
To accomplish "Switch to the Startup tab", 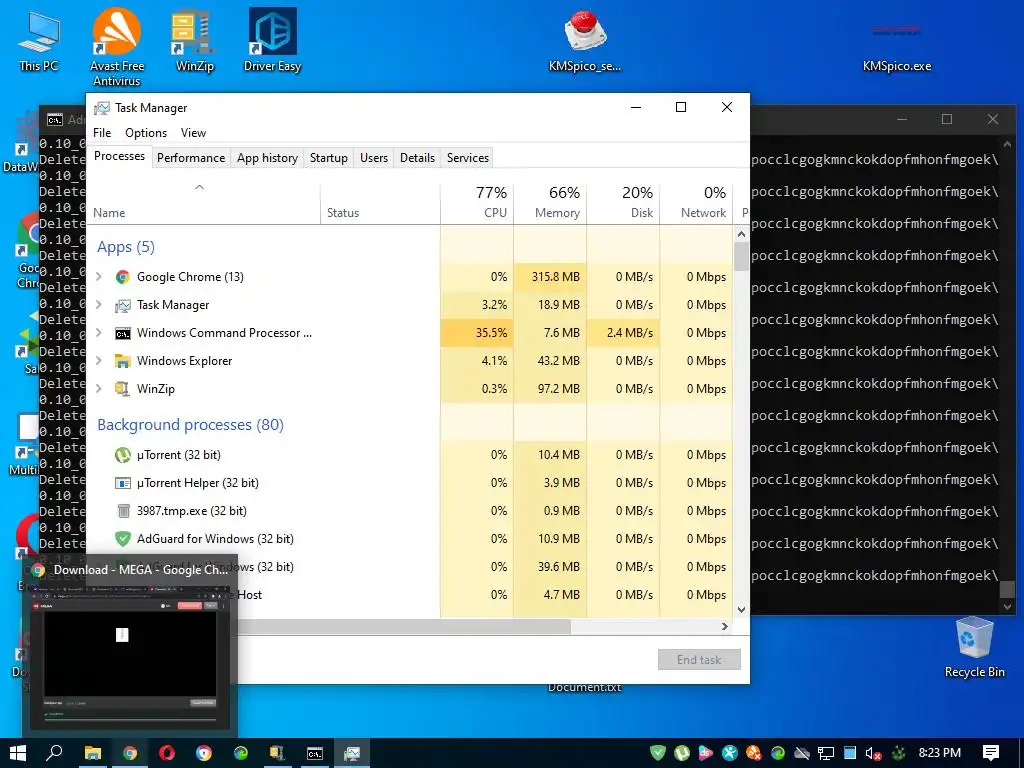I will [328, 158].
